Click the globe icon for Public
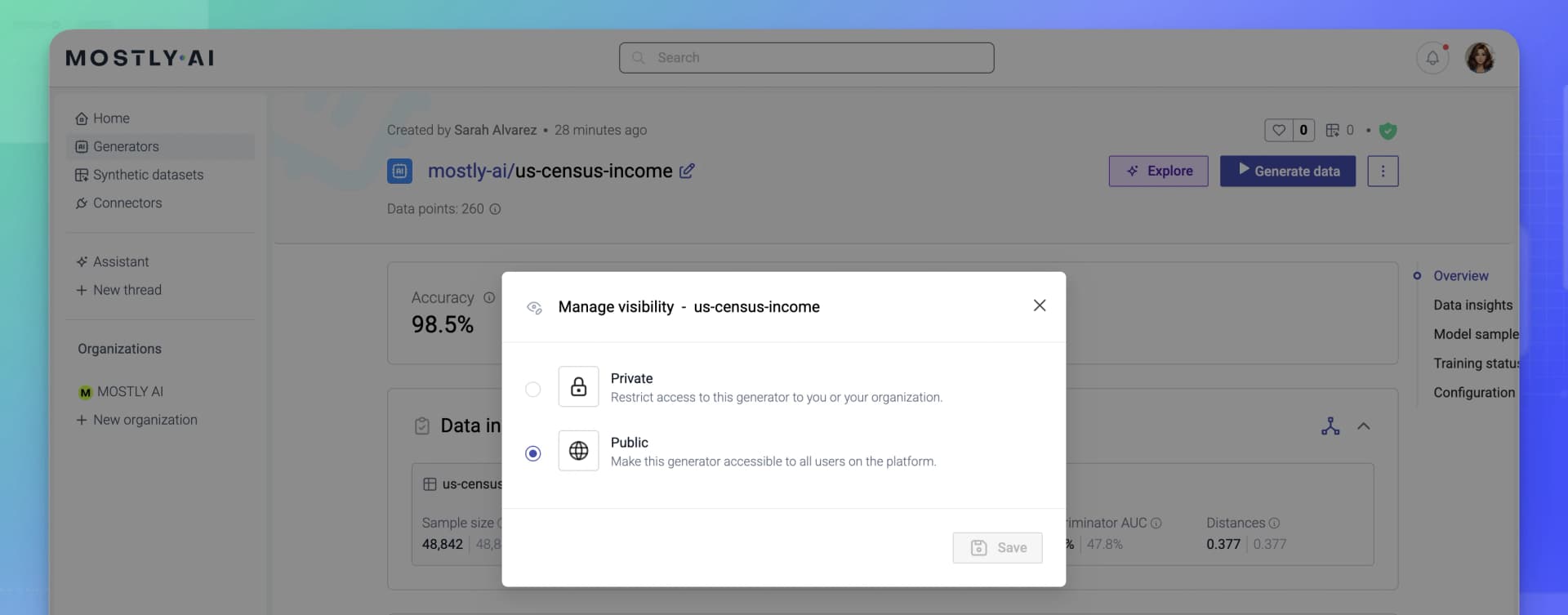 pos(578,451)
